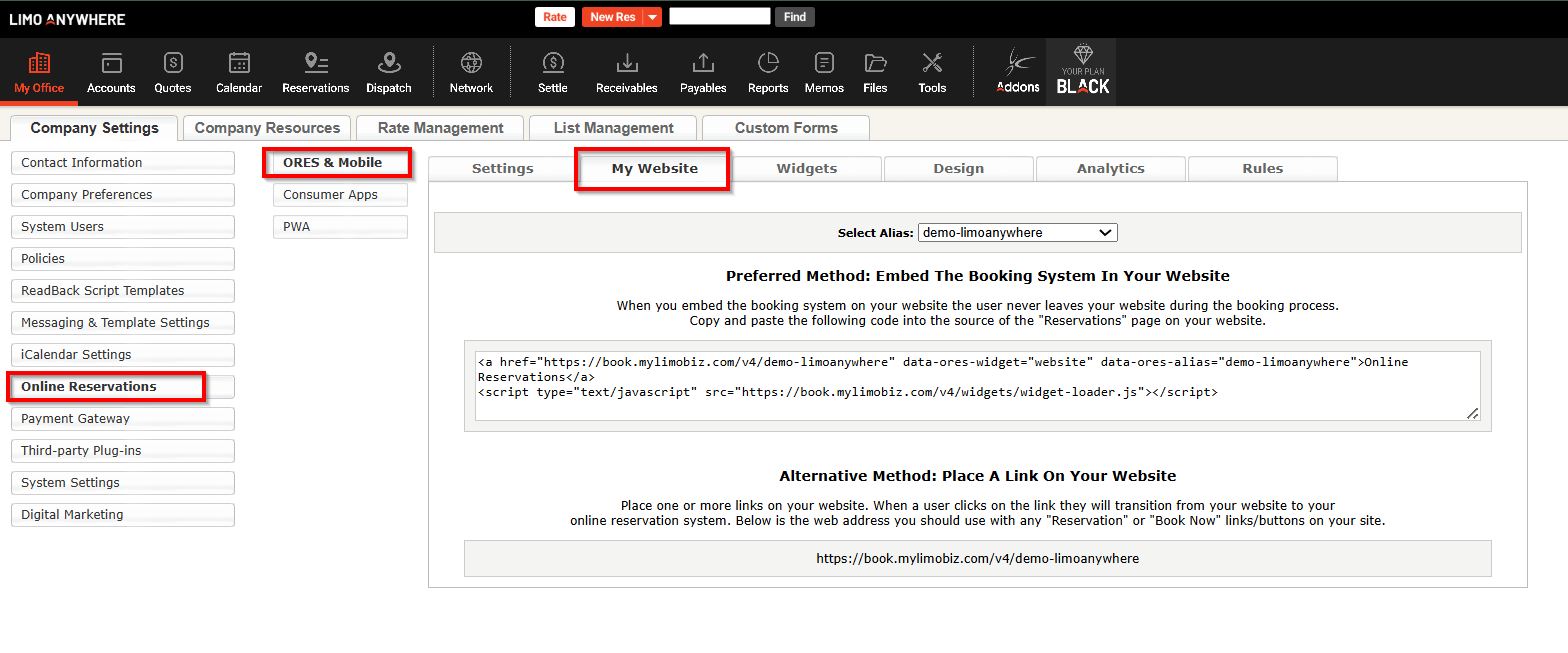
Task: Click the search field beside Find
Action: pyautogui.click(x=719, y=17)
